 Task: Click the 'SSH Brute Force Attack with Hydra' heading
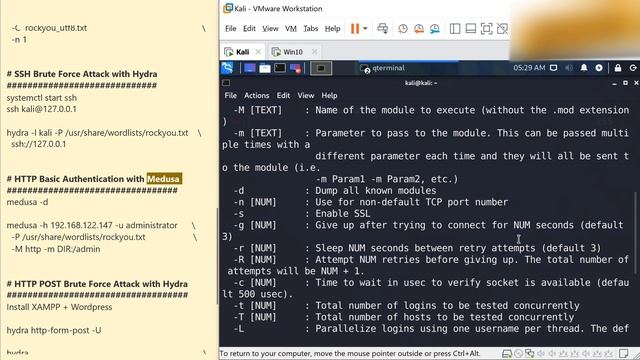pyautogui.click(x=82, y=74)
